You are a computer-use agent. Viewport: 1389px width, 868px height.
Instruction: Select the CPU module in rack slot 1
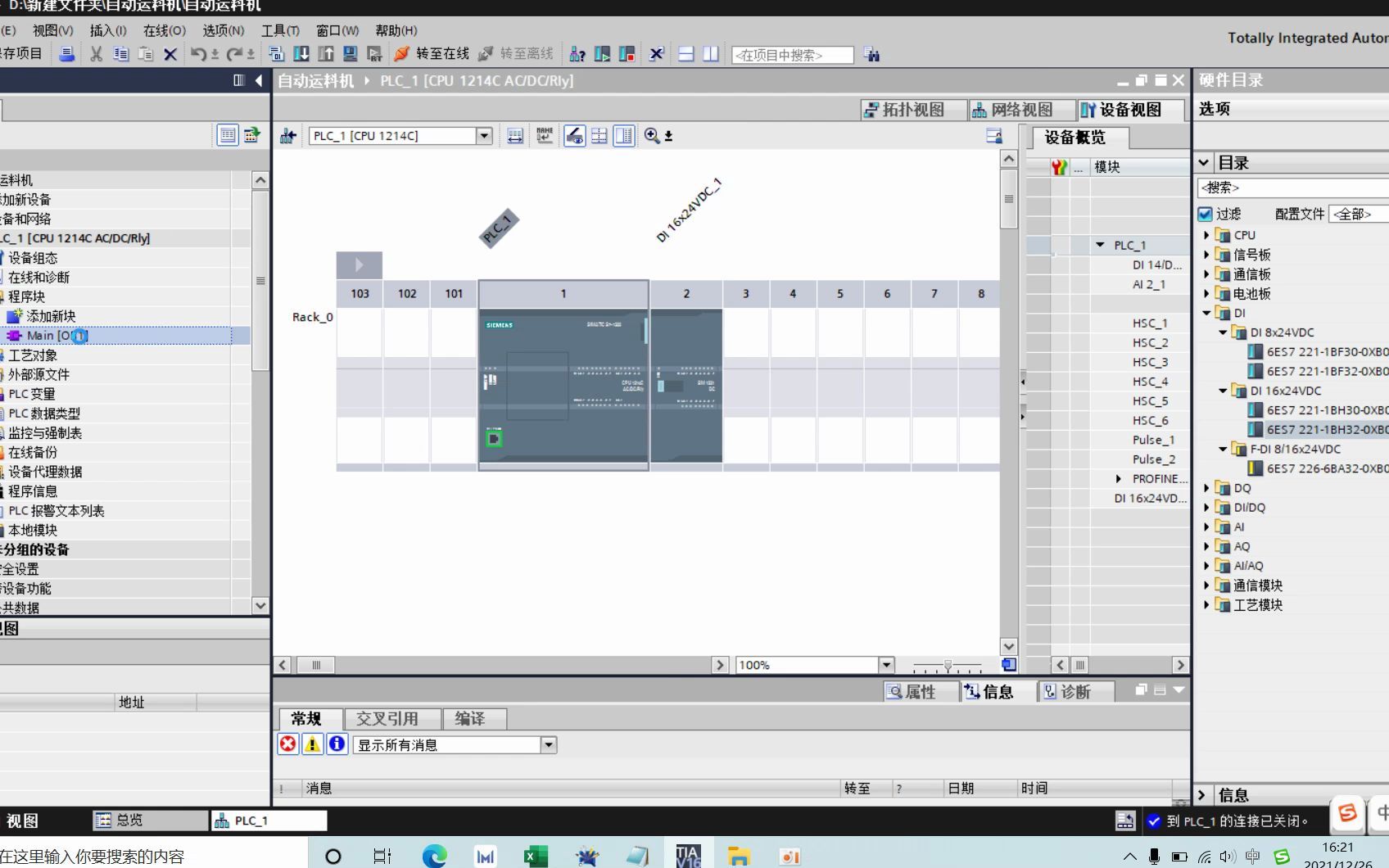click(563, 387)
